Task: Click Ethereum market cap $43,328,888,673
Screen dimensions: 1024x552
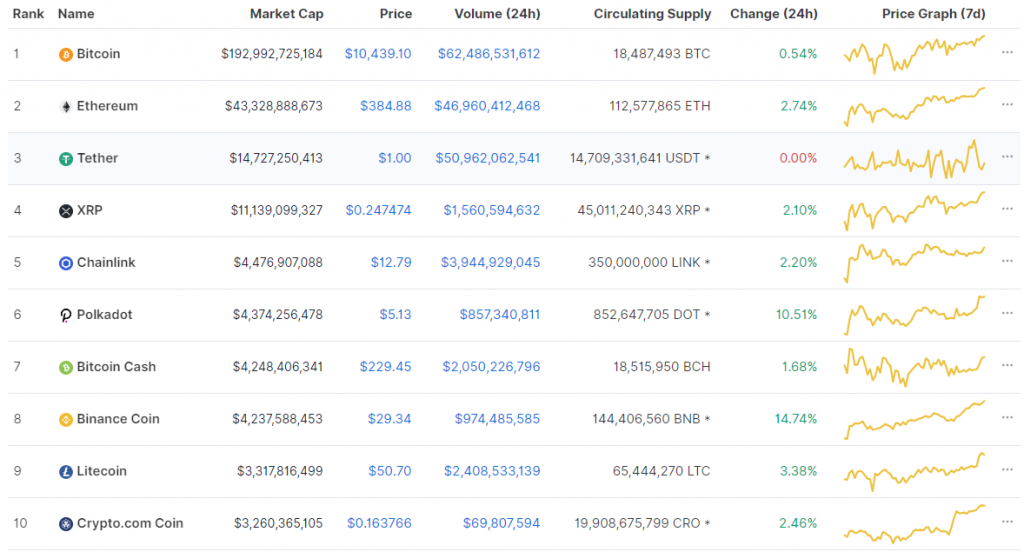Action: click(x=274, y=106)
